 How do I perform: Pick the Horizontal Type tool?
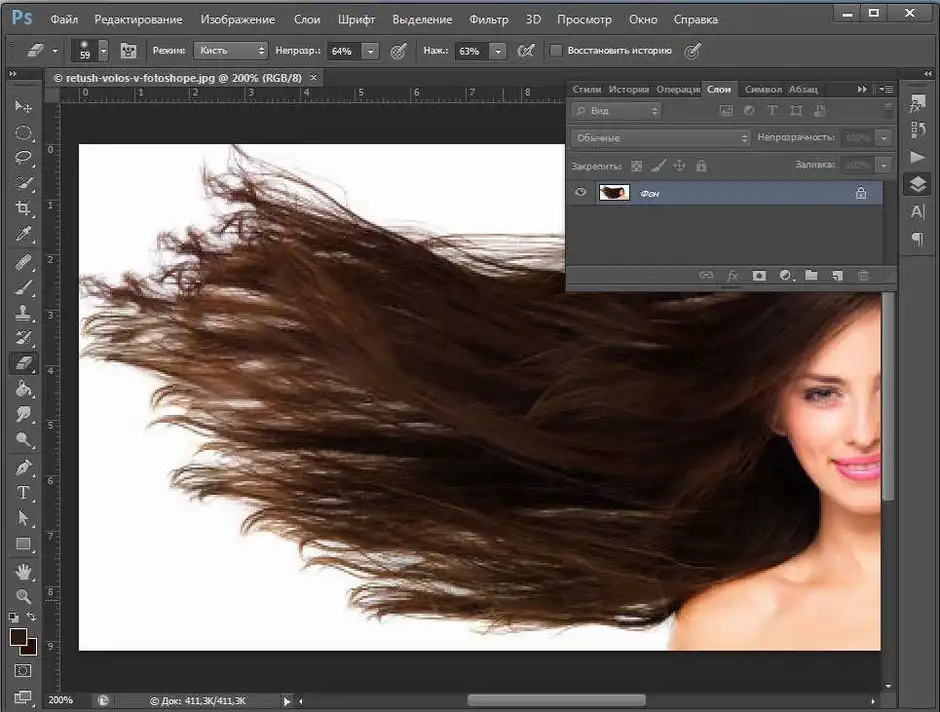pyautogui.click(x=23, y=492)
